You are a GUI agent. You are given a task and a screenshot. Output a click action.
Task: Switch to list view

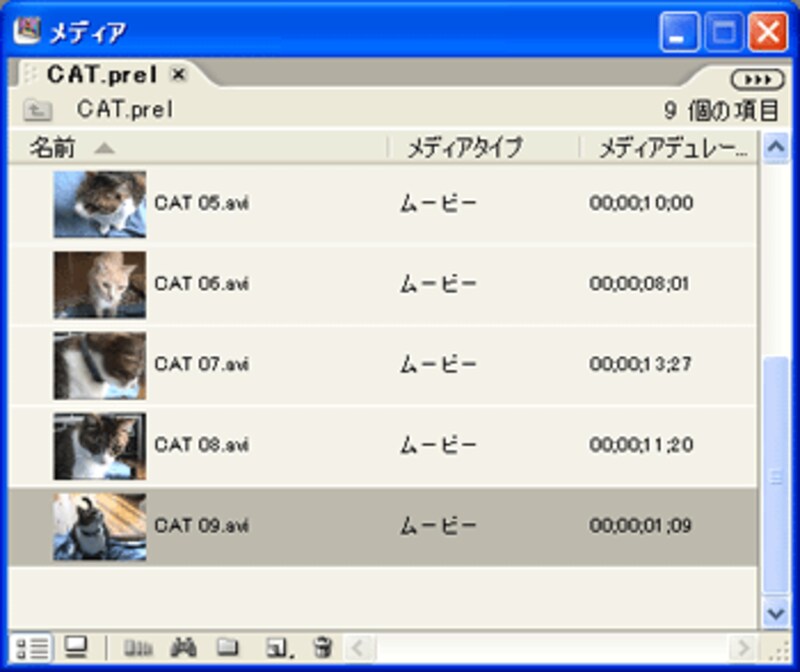32,649
